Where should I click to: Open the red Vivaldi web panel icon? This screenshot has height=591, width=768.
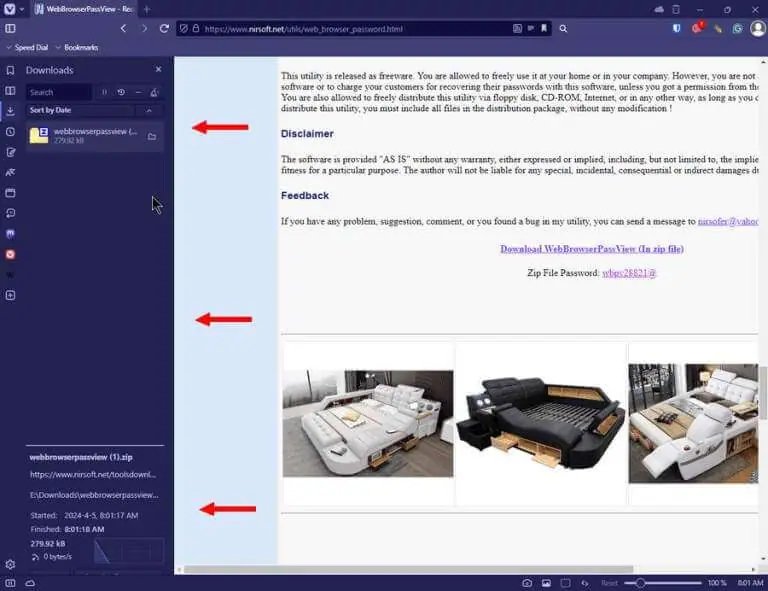point(10,254)
